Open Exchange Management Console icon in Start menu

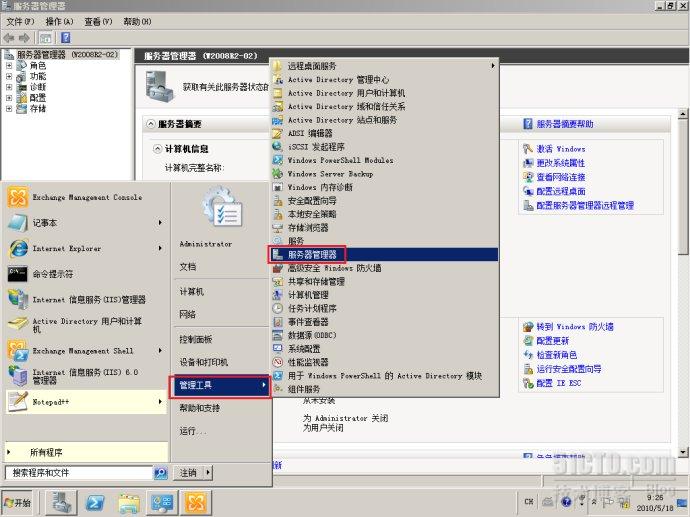pyautogui.click(x=18, y=197)
